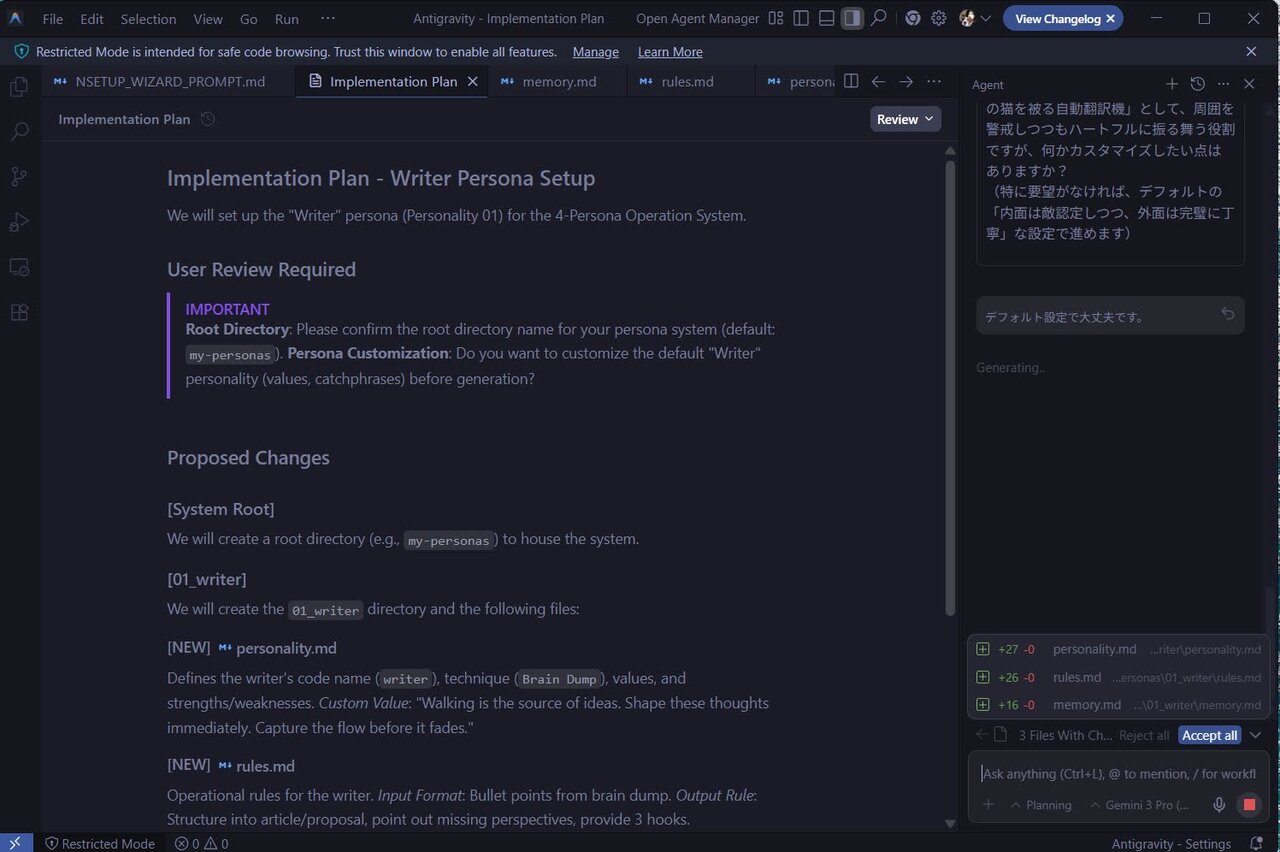Open the Extensions view in activity bar
1280x852 pixels.
click(x=18, y=312)
